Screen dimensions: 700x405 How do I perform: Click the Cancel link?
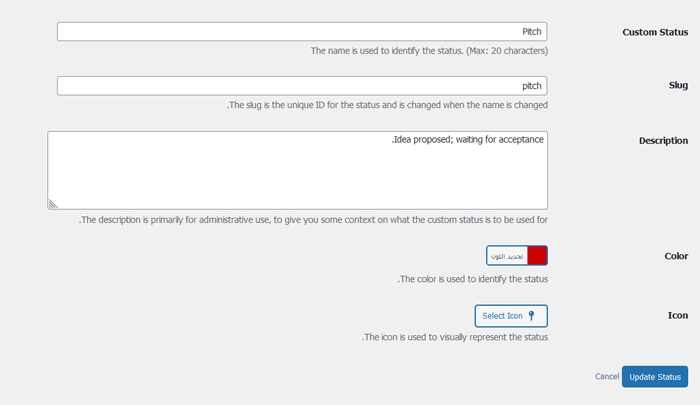607,377
